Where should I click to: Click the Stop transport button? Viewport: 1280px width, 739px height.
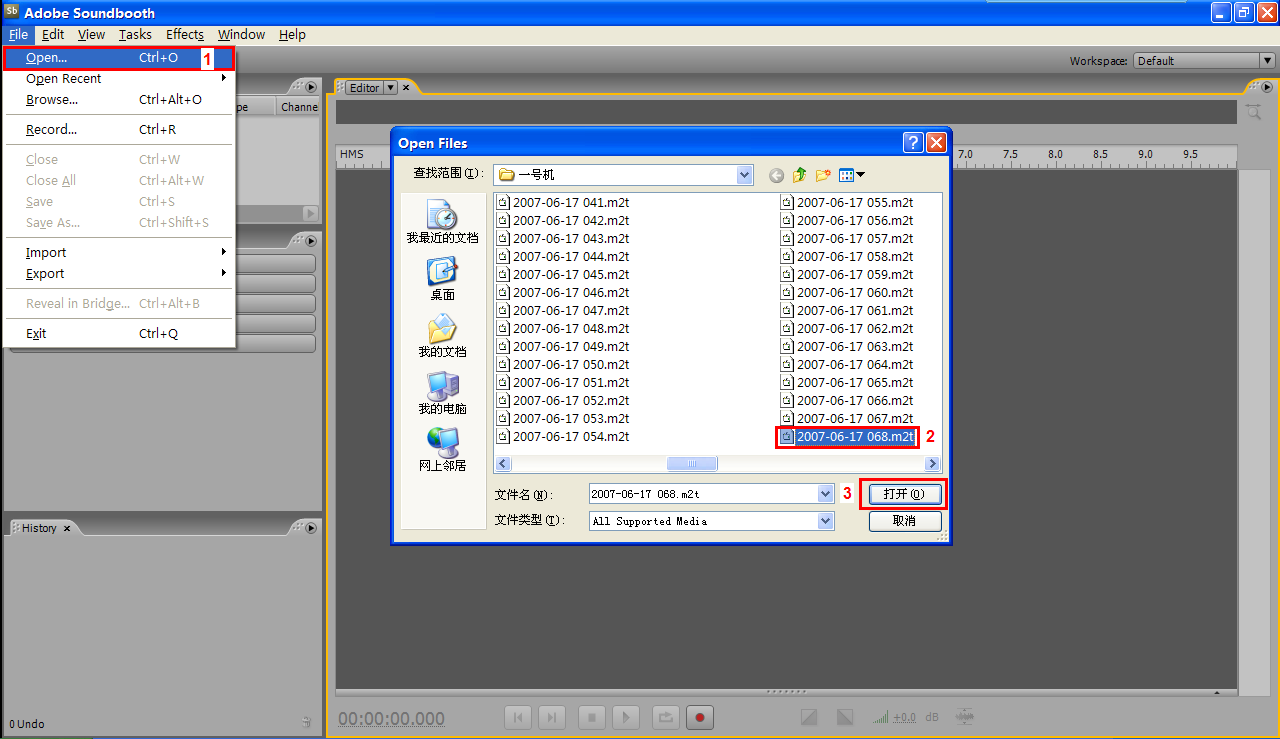[x=592, y=717]
